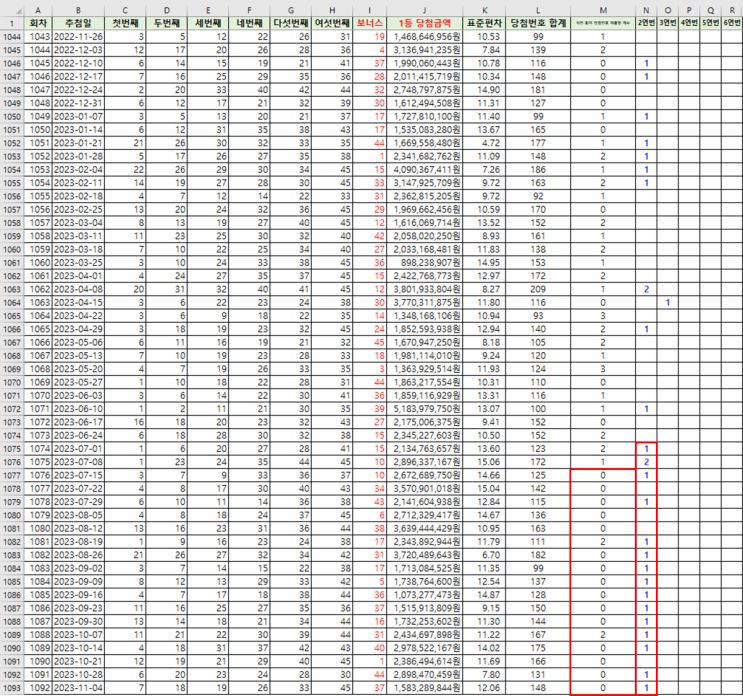This screenshot has width=743, height=696.
Task: Select row header 1044
Action: click(x=12, y=36)
